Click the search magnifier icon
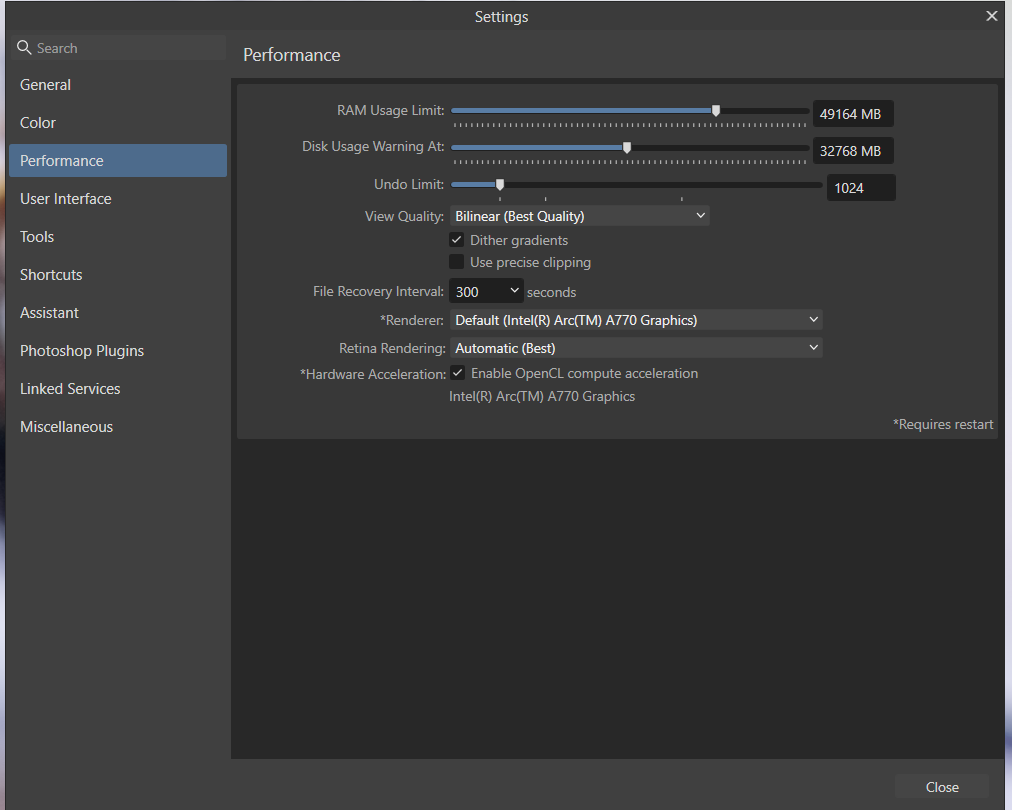This screenshot has height=810, width=1012. tap(24, 48)
